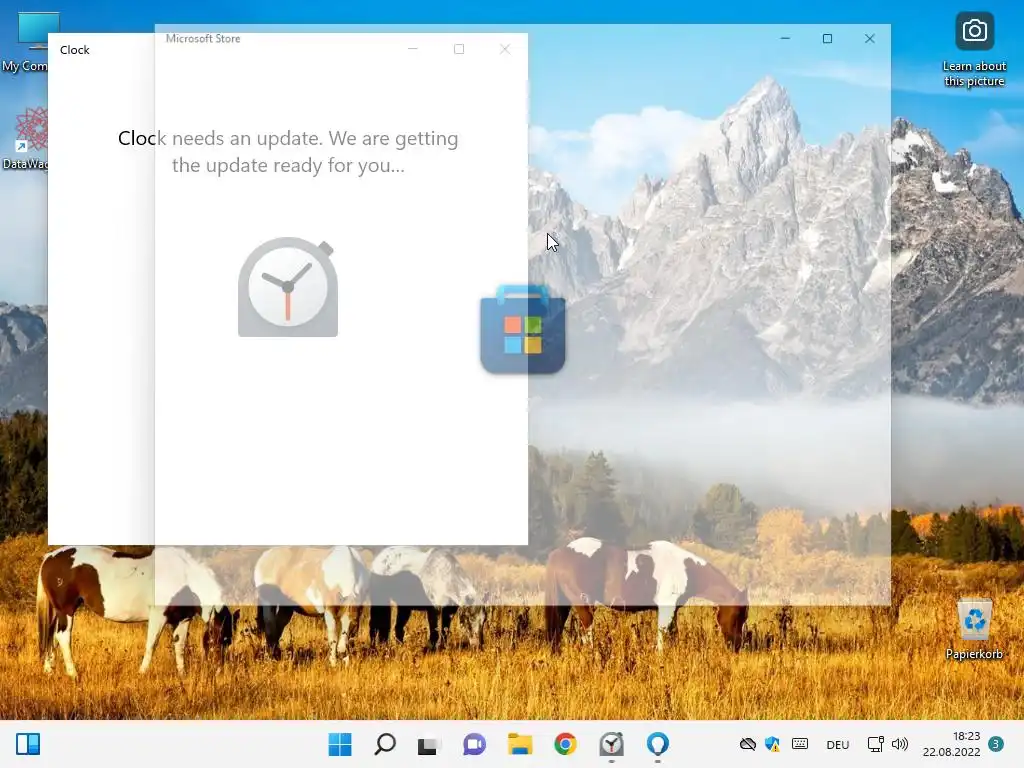Select the DataWa desktop shortcut
This screenshot has height=768, width=1024.
point(25,139)
